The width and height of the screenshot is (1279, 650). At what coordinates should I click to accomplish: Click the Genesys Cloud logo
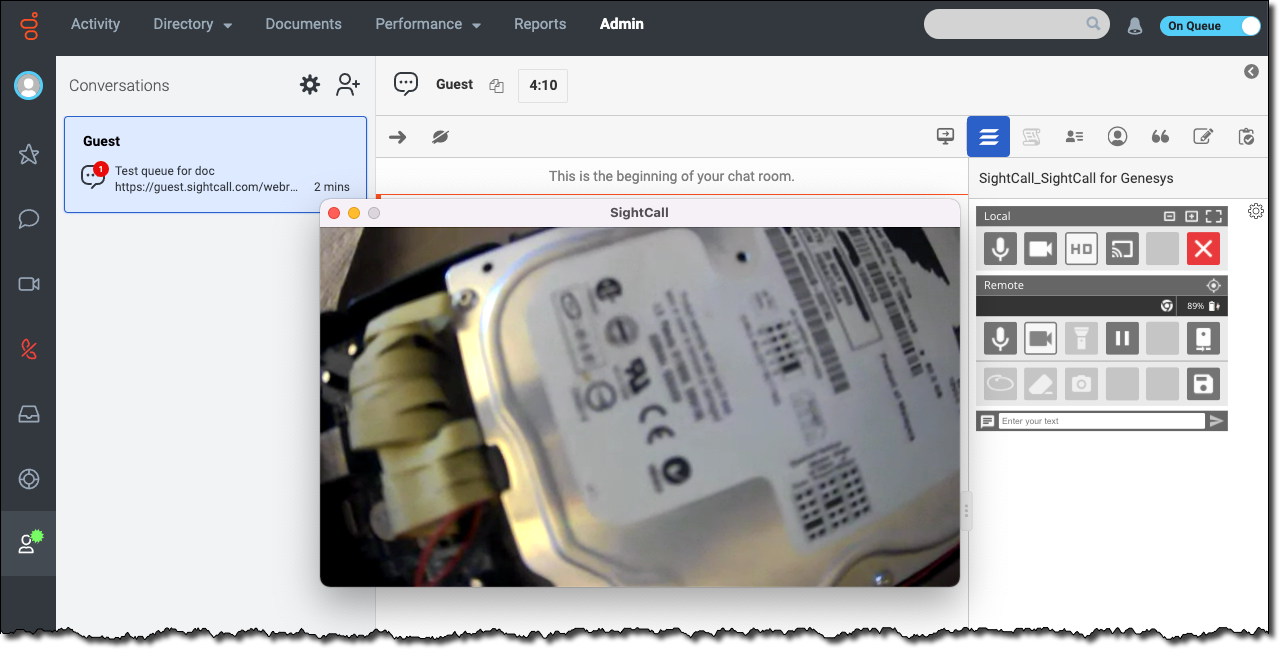click(29, 25)
